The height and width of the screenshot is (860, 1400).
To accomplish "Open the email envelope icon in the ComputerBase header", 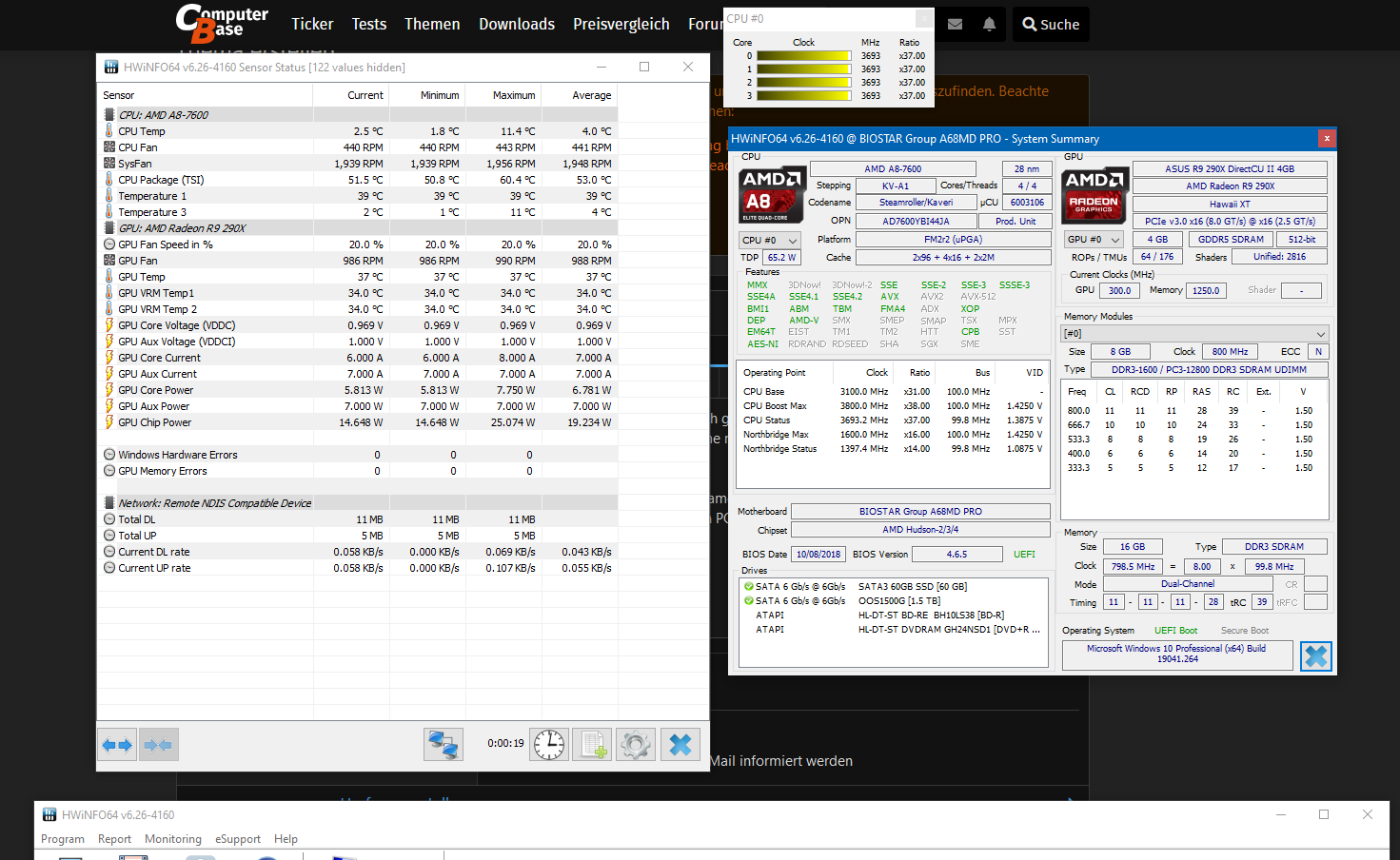I will [x=955, y=25].
